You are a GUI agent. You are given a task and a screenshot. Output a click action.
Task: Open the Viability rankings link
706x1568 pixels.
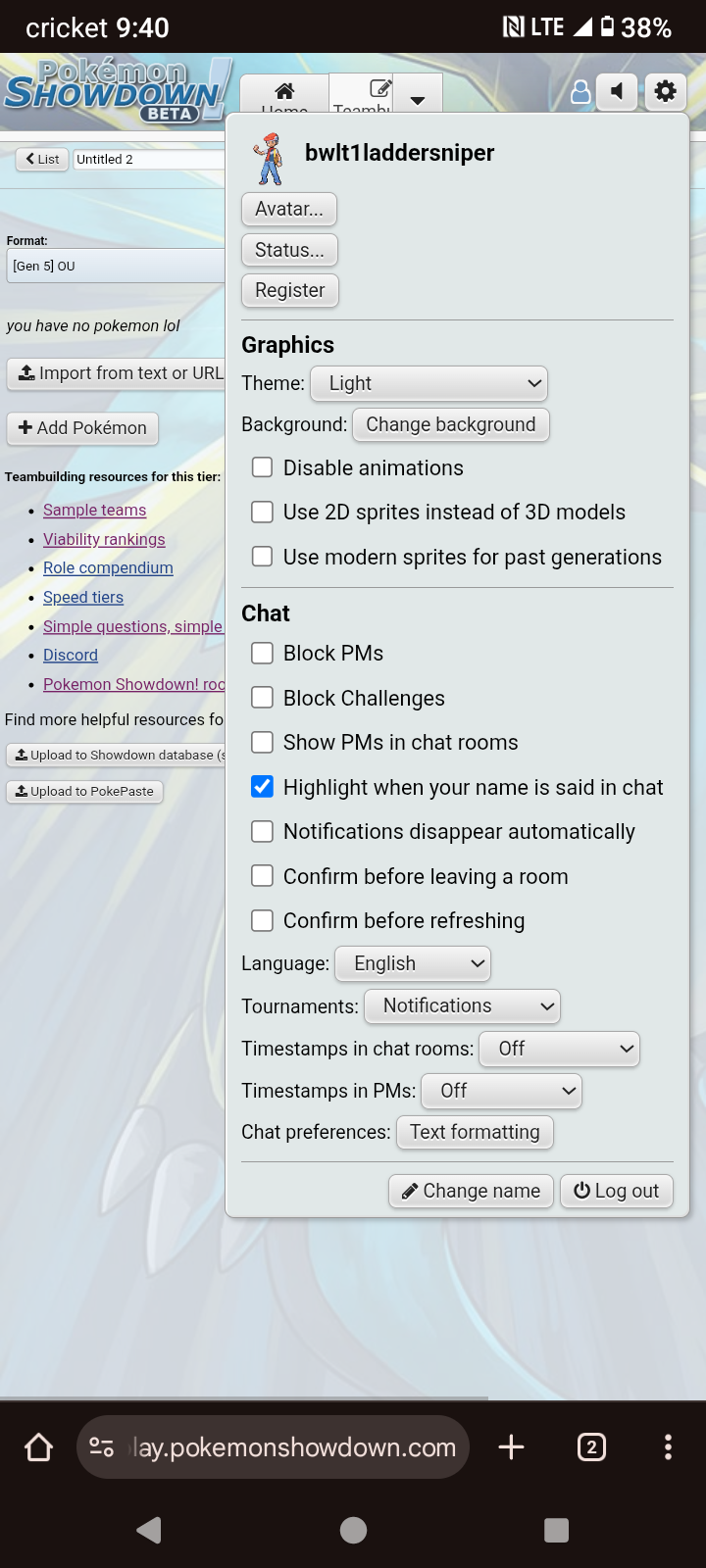click(104, 539)
